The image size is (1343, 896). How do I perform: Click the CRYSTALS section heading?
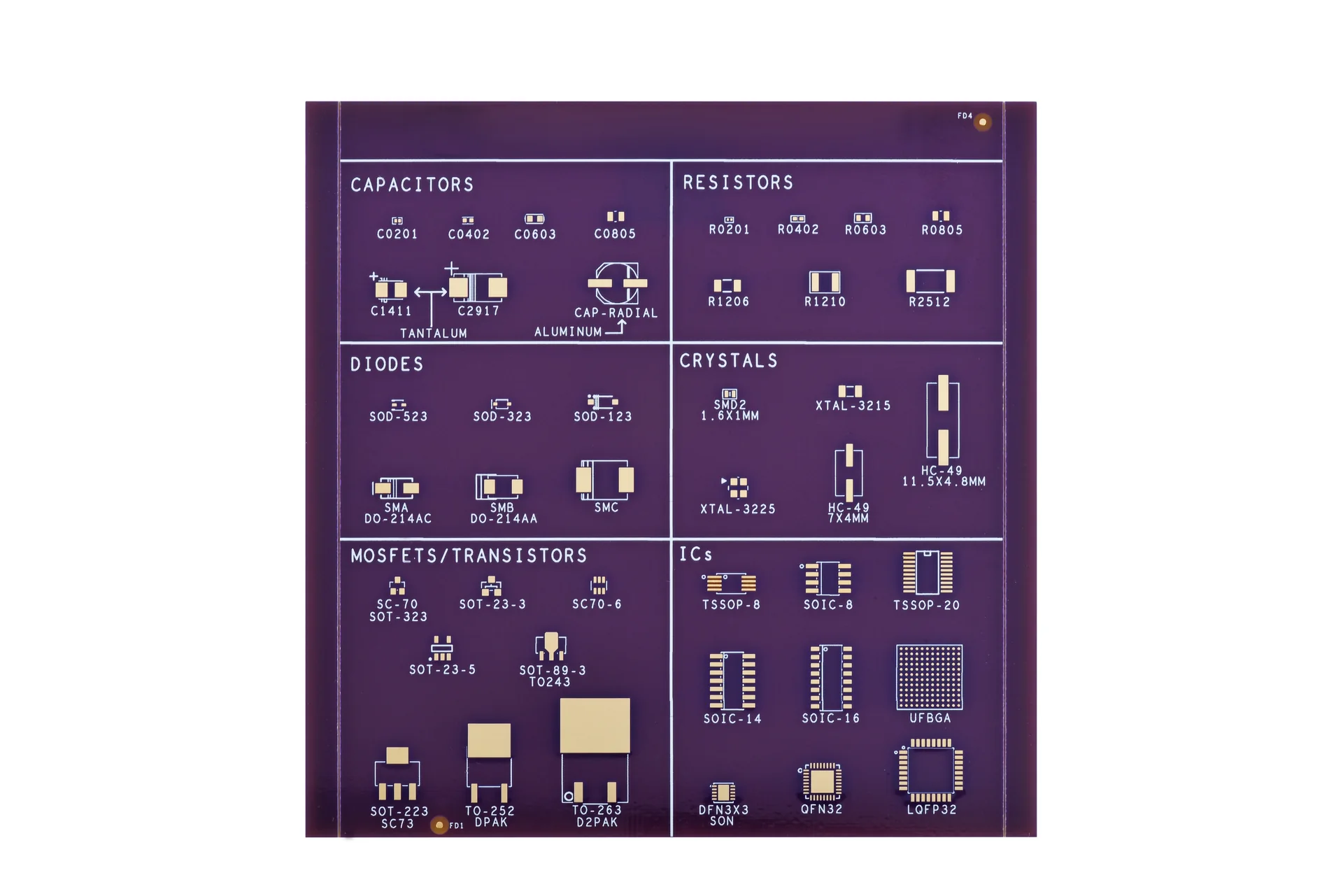[729, 361]
